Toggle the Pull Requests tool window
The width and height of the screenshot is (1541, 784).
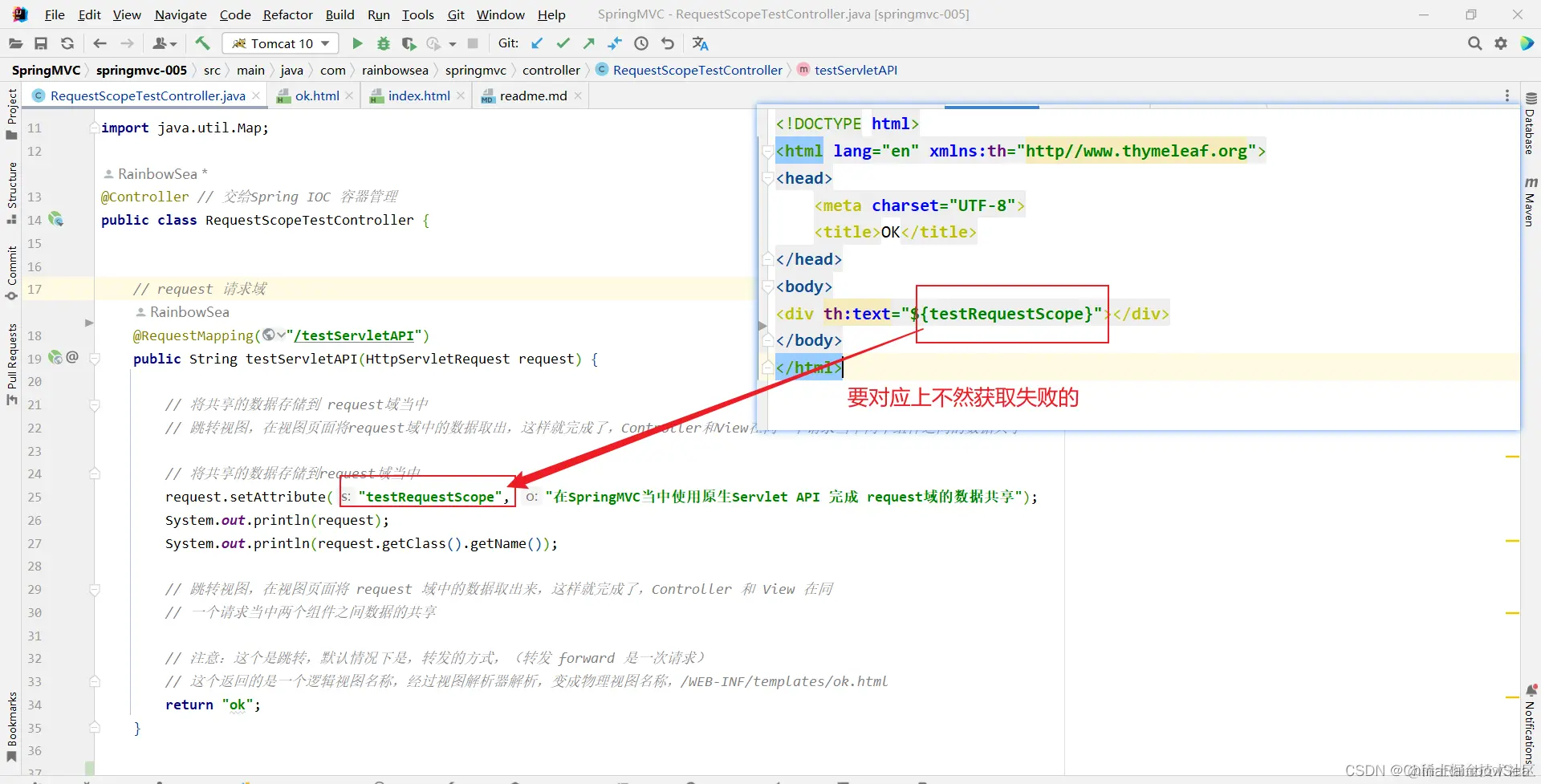(12, 364)
